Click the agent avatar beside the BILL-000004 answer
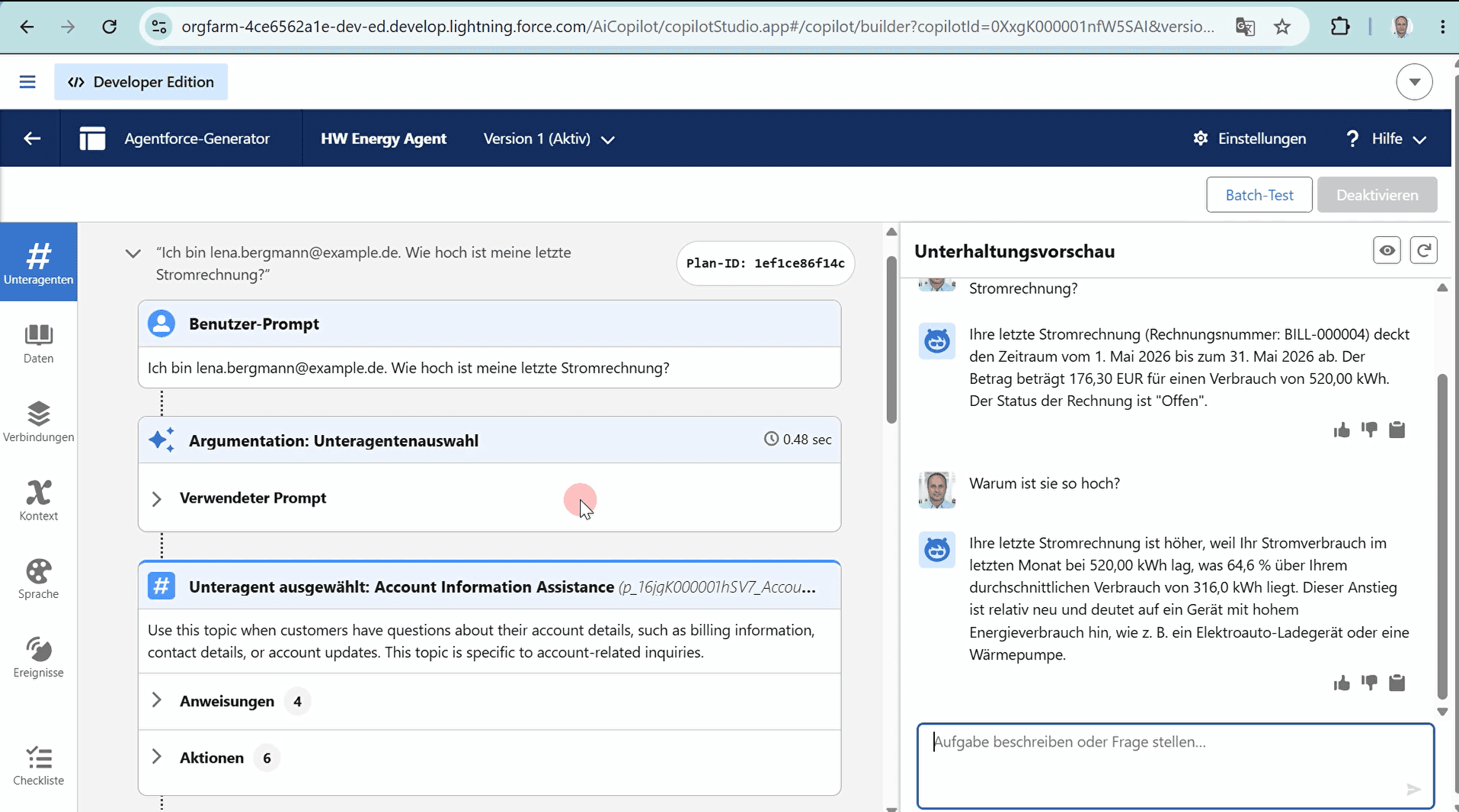1459x812 pixels. pyautogui.click(x=936, y=340)
